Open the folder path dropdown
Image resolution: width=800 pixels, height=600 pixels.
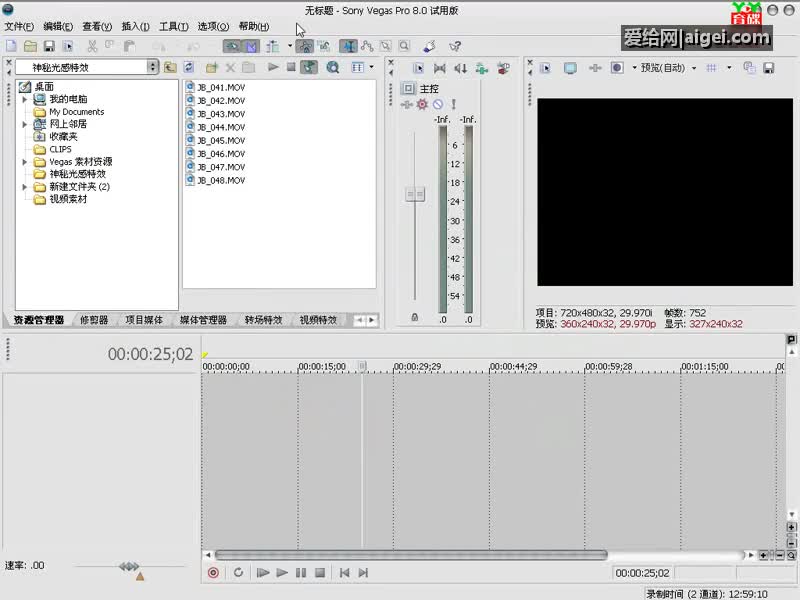tap(153, 67)
